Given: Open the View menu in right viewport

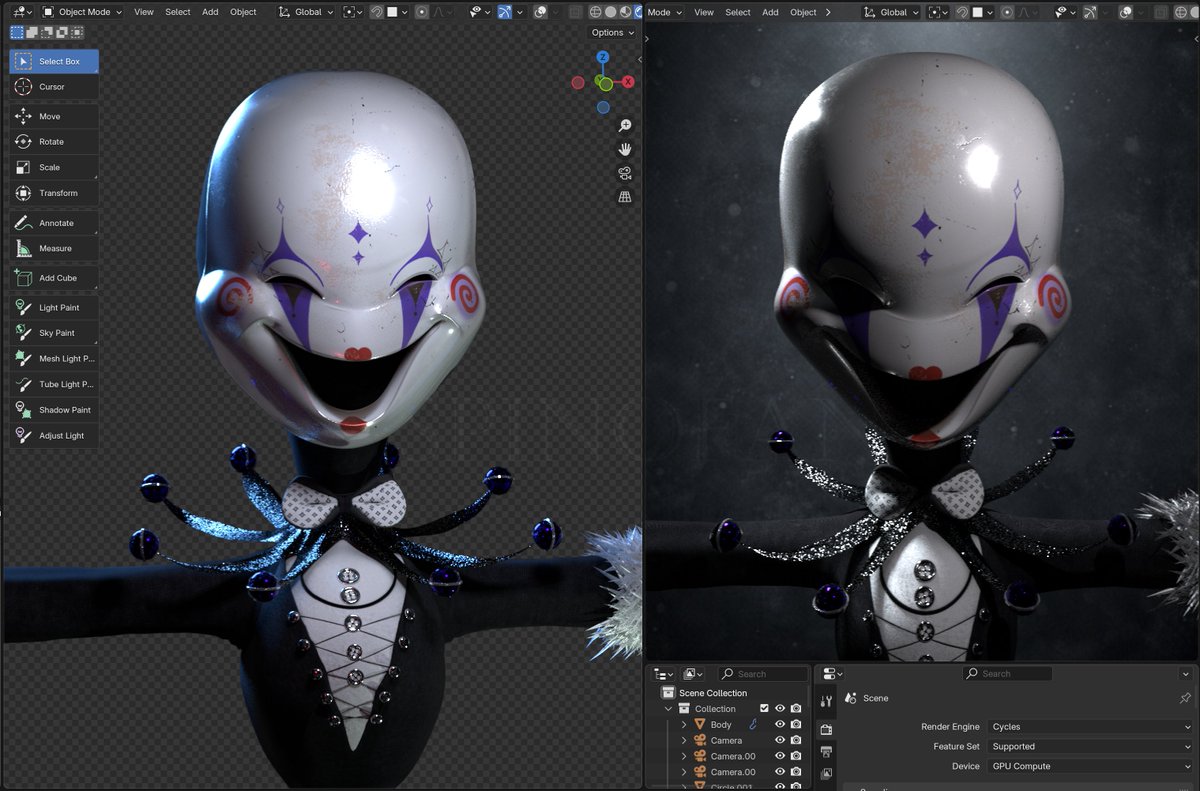Looking at the screenshot, I should (704, 12).
